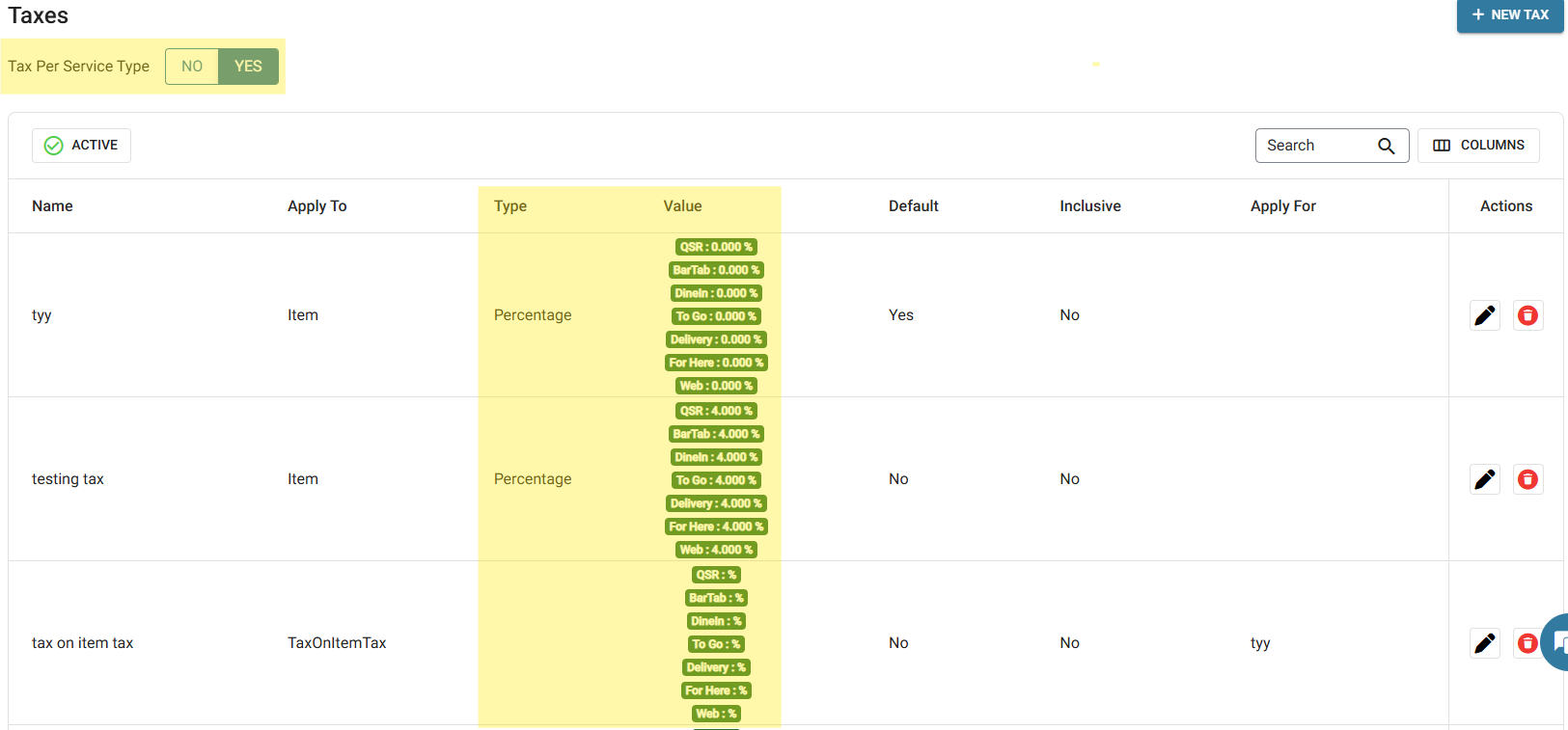Toggle the ACTIVE filter

pyautogui.click(x=81, y=146)
